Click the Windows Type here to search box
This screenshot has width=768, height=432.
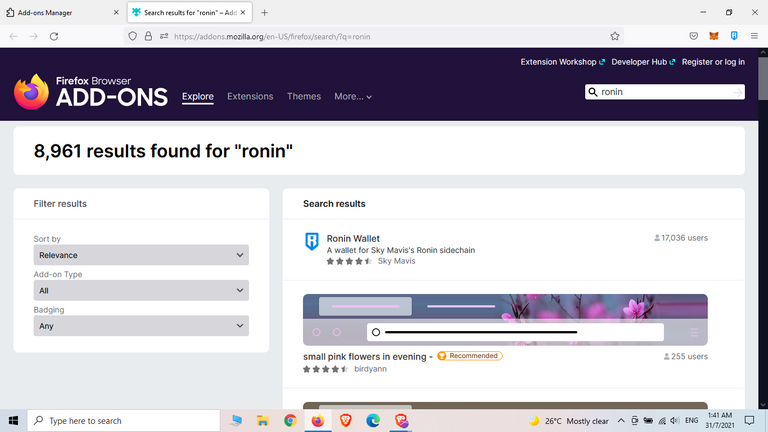(x=123, y=421)
